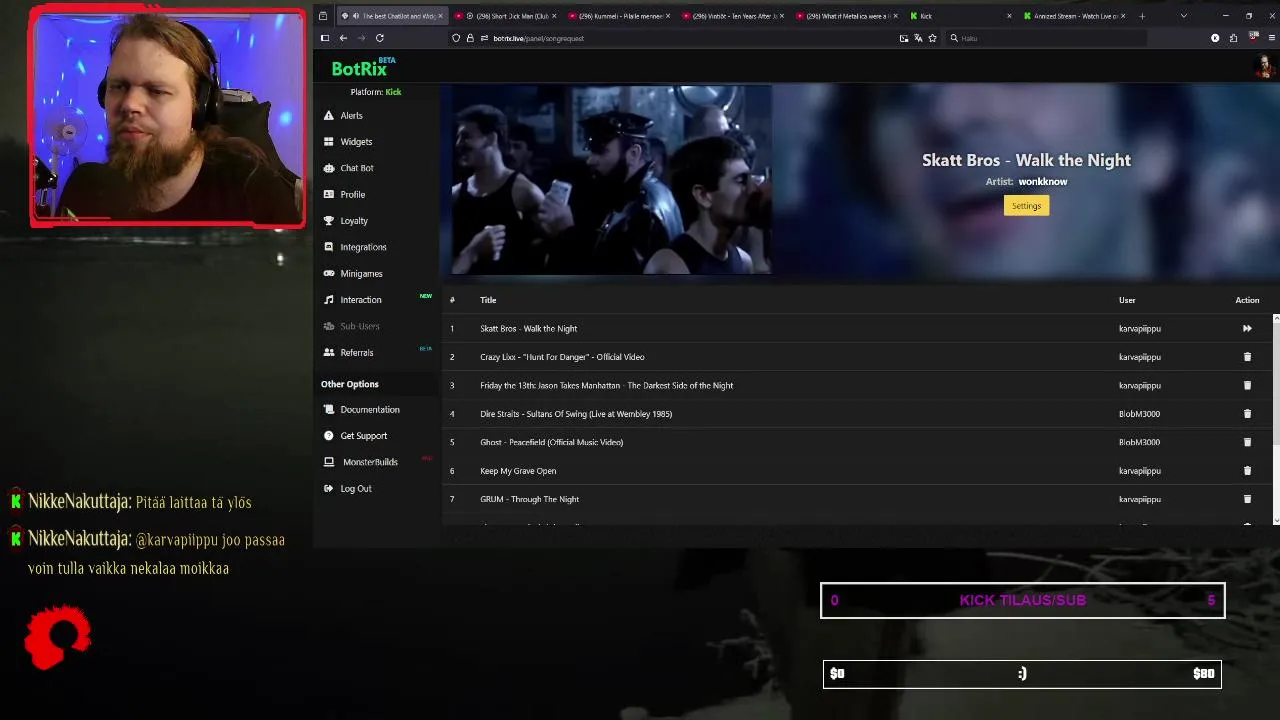Go to the Chat Bot section
Image resolution: width=1280 pixels, height=720 pixels.
(x=349, y=168)
